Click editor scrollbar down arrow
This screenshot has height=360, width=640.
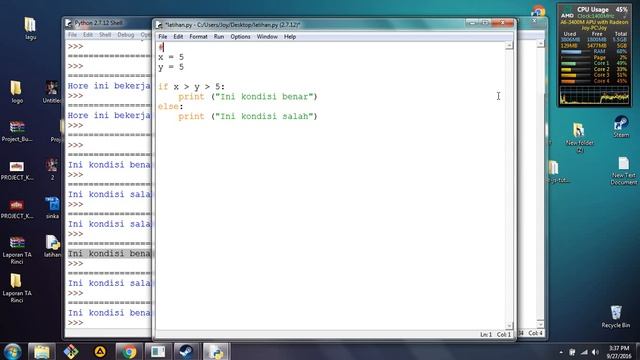tap(509, 325)
